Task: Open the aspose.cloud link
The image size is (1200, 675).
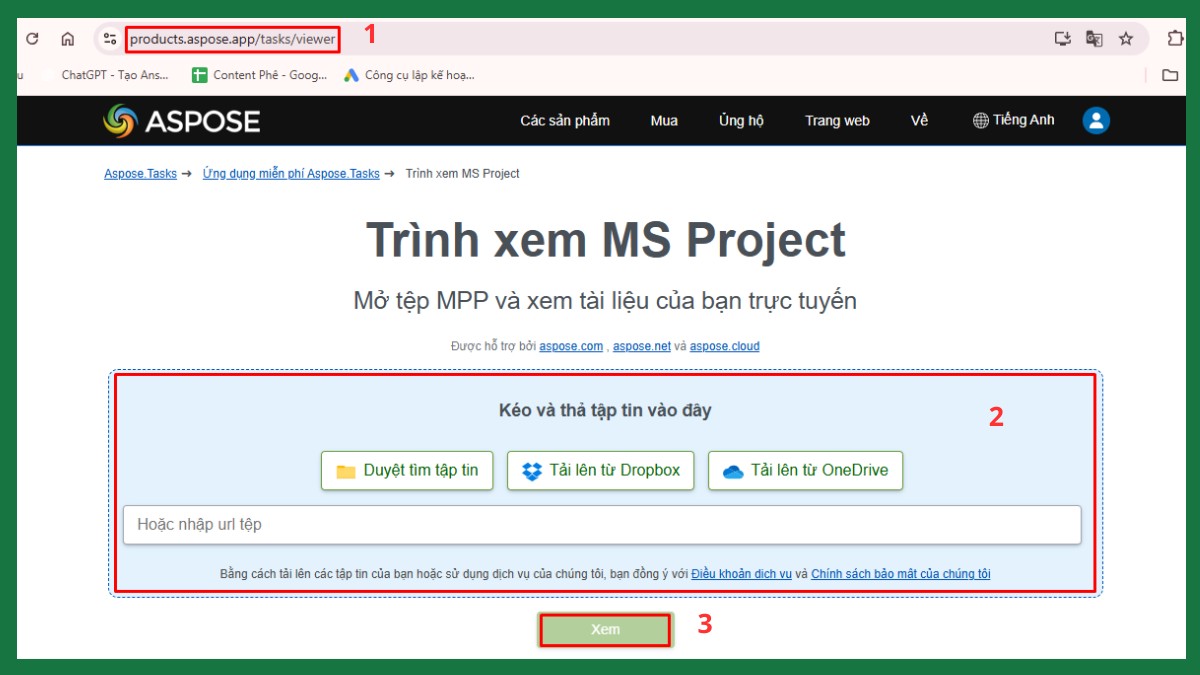Action: (724, 347)
